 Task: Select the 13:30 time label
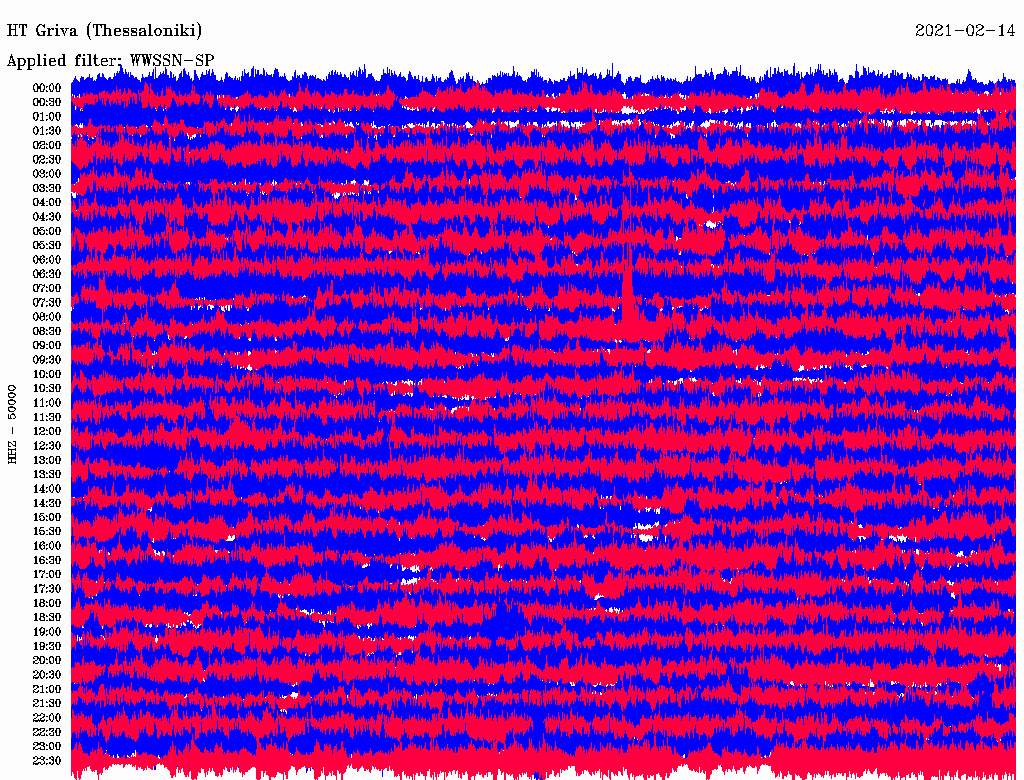(x=47, y=474)
